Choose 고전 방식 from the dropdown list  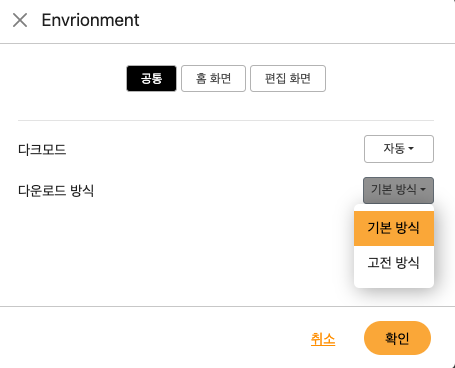tap(394, 263)
